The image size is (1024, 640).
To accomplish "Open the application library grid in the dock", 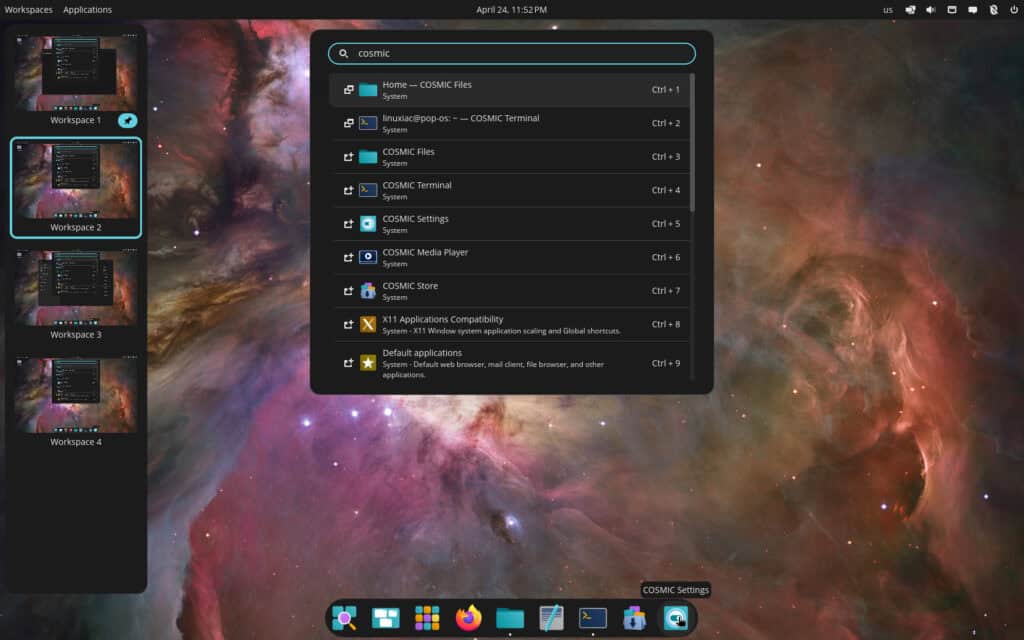I will tap(428, 618).
